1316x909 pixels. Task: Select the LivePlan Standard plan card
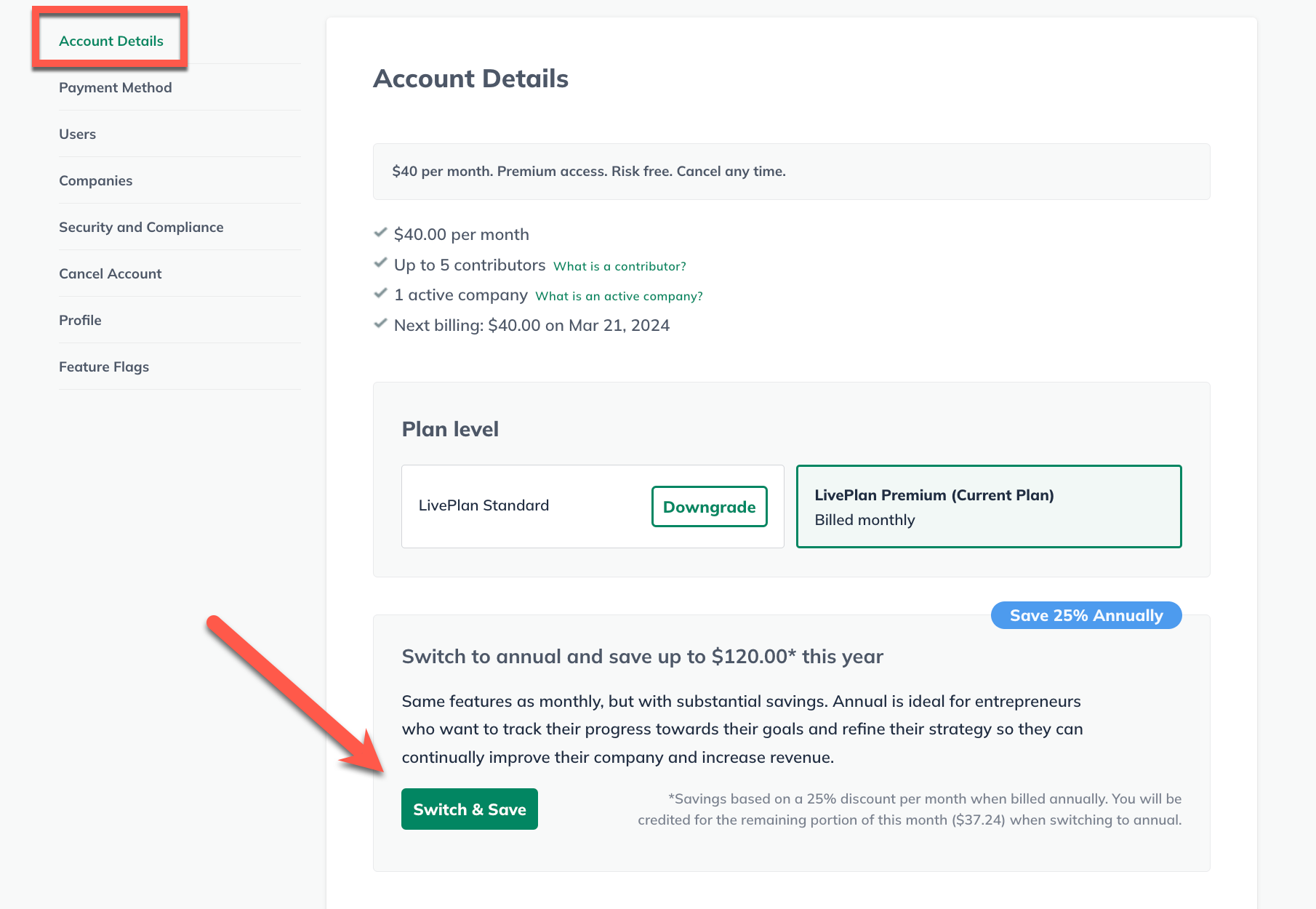593,506
